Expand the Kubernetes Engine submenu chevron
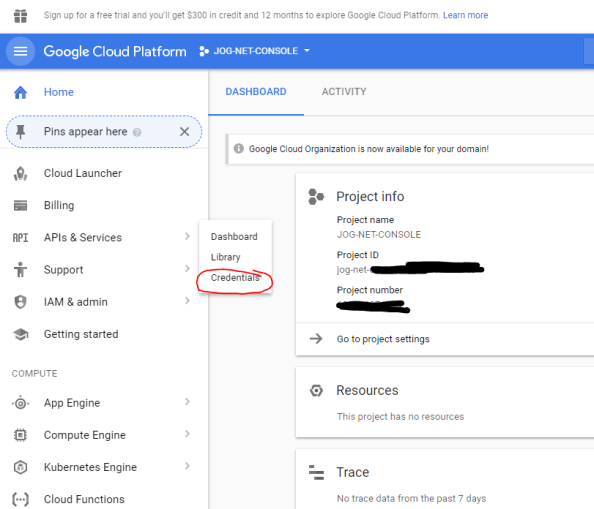This screenshot has width=594, height=509. (x=187, y=466)
